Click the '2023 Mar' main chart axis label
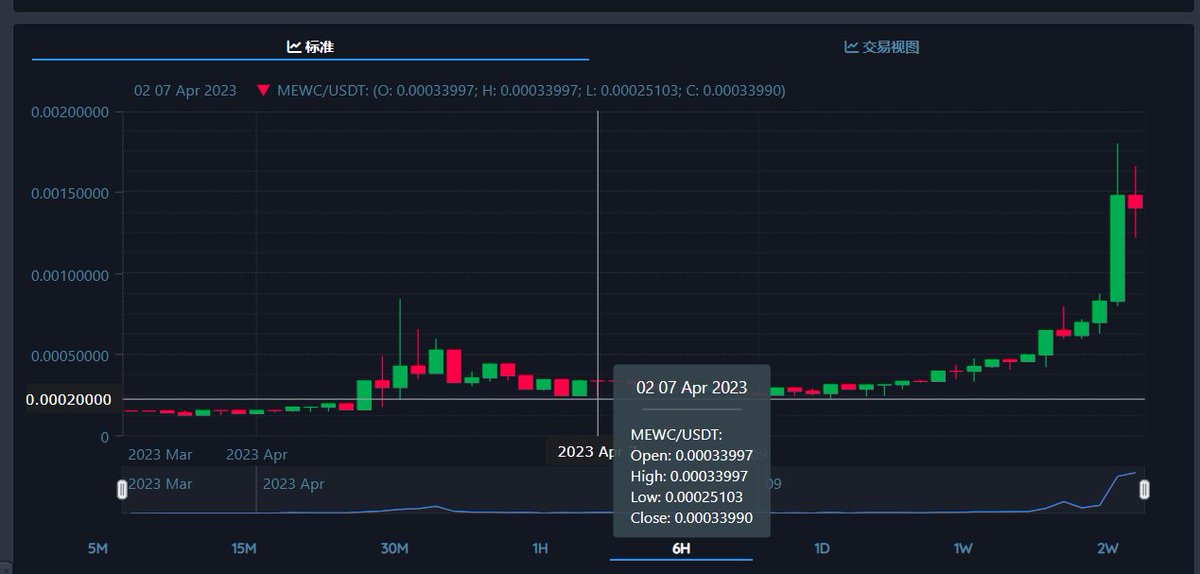This screenshot has height=574, width=1200. point(160,454)
